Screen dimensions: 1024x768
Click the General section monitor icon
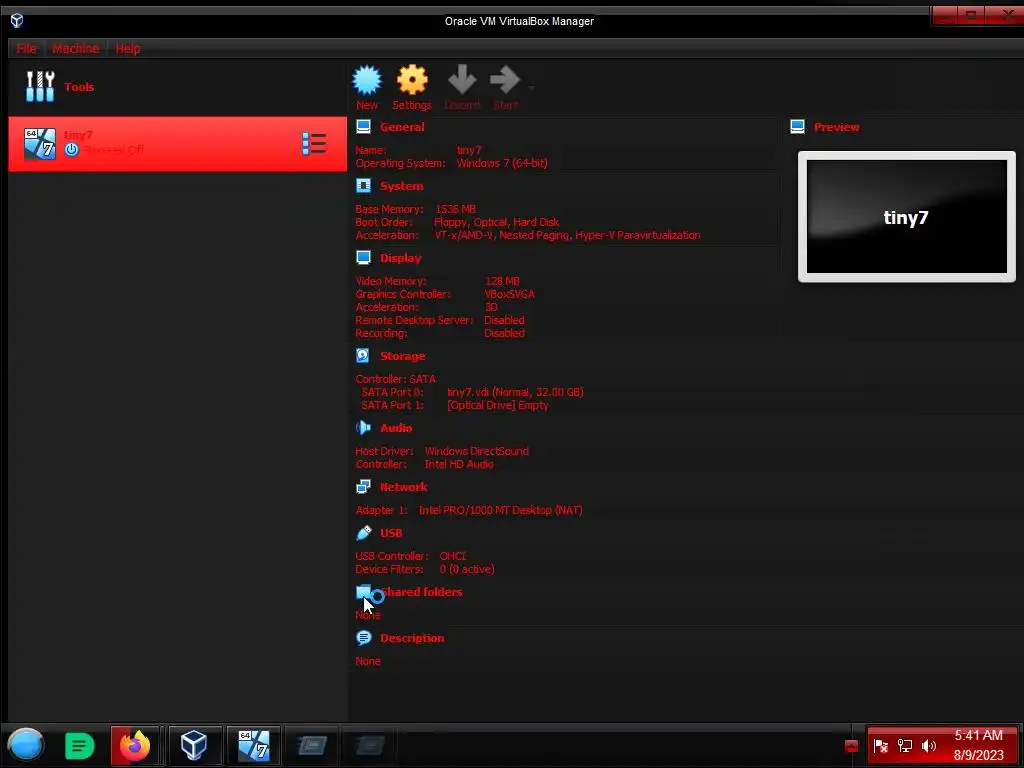(x=364, y=127)
